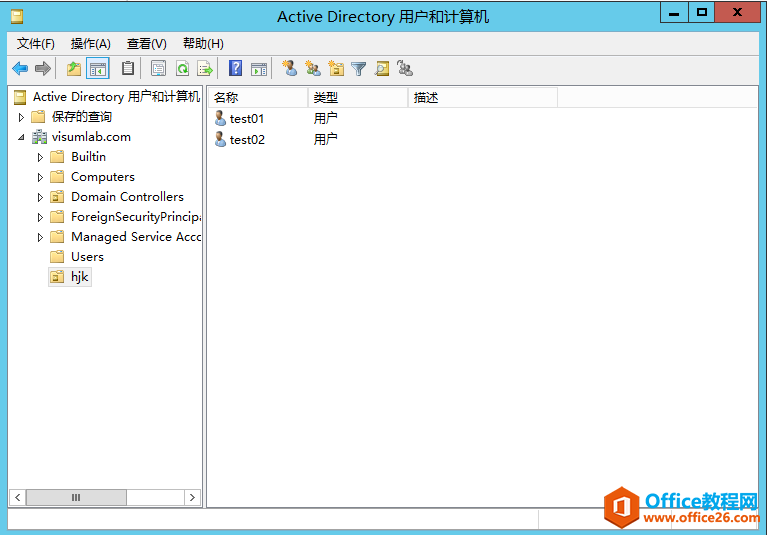Open the 文件(F) menu
Screen dimensions: 767x535
[x=36, y=44]
